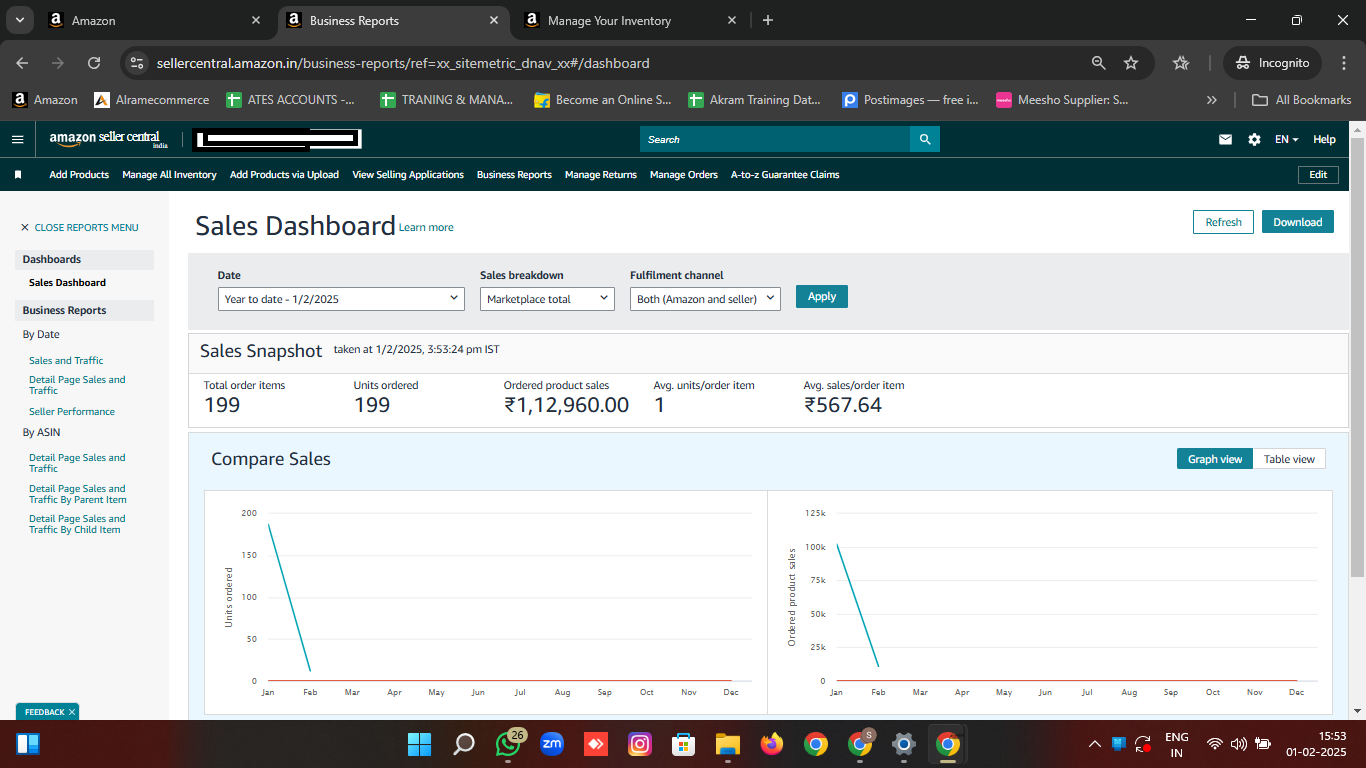Click Help in the top bar
This screenshot has height=768, width=1366.
[1324, 140]
